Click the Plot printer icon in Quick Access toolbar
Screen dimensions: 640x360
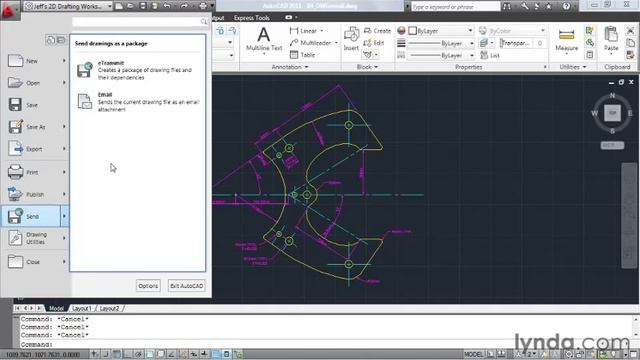(203, 6)
